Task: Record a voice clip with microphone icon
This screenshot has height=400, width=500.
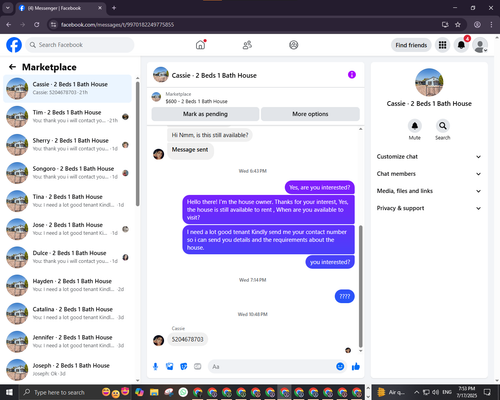Action: tap(155, 367)
